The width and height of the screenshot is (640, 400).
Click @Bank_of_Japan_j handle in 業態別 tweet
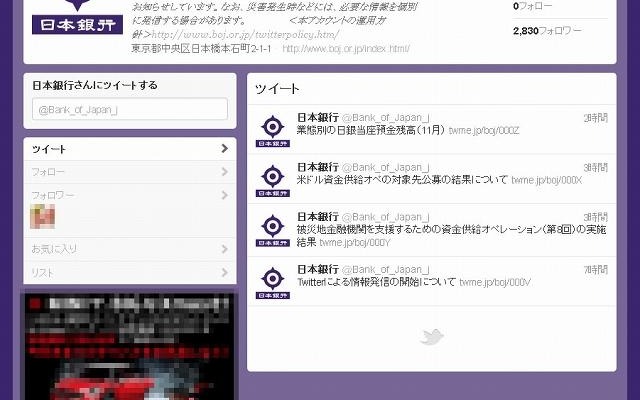[385, 118]
